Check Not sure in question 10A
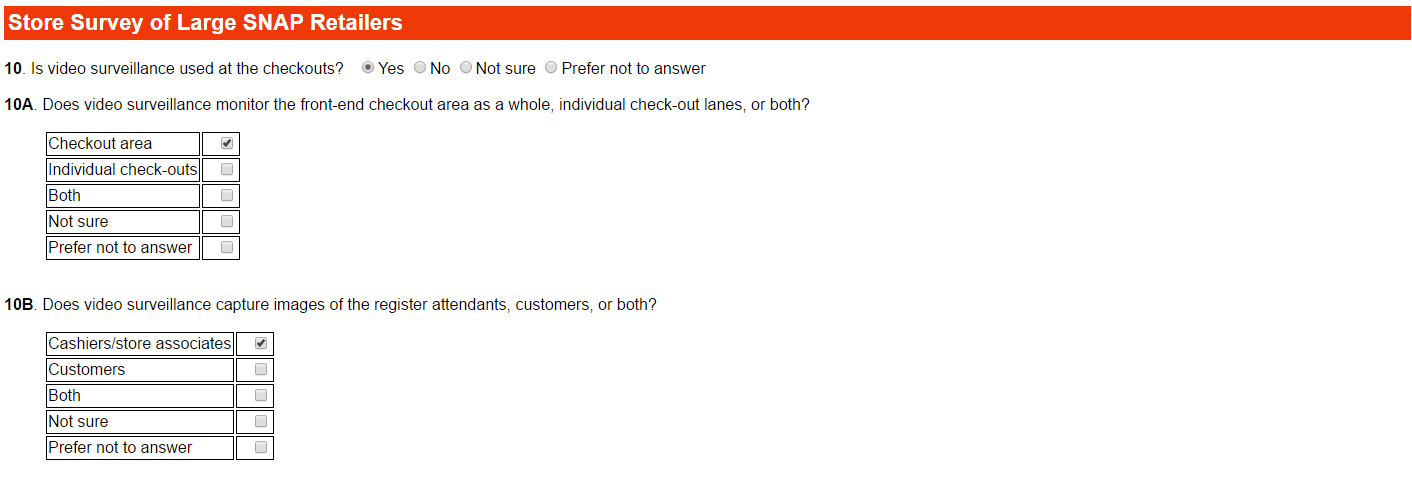Image resolution: width=1412 pixels, height=490 pixels. tap(227, 221)
